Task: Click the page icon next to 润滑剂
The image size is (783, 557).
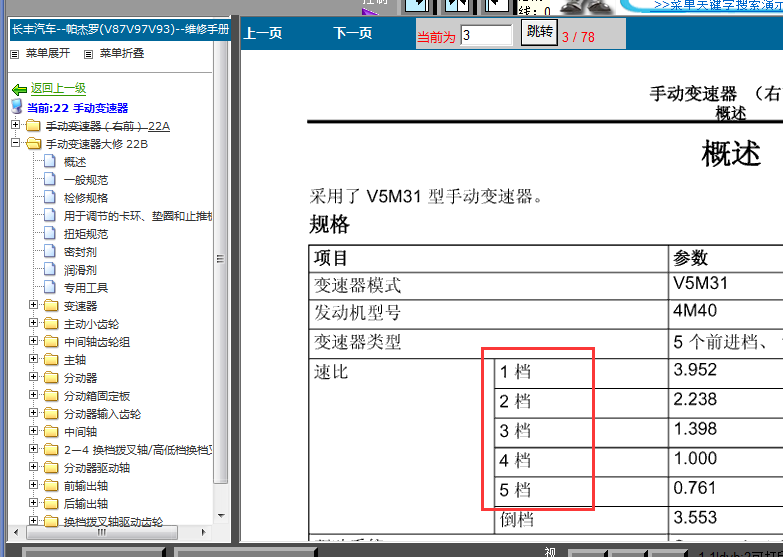Action: point(49,269)
